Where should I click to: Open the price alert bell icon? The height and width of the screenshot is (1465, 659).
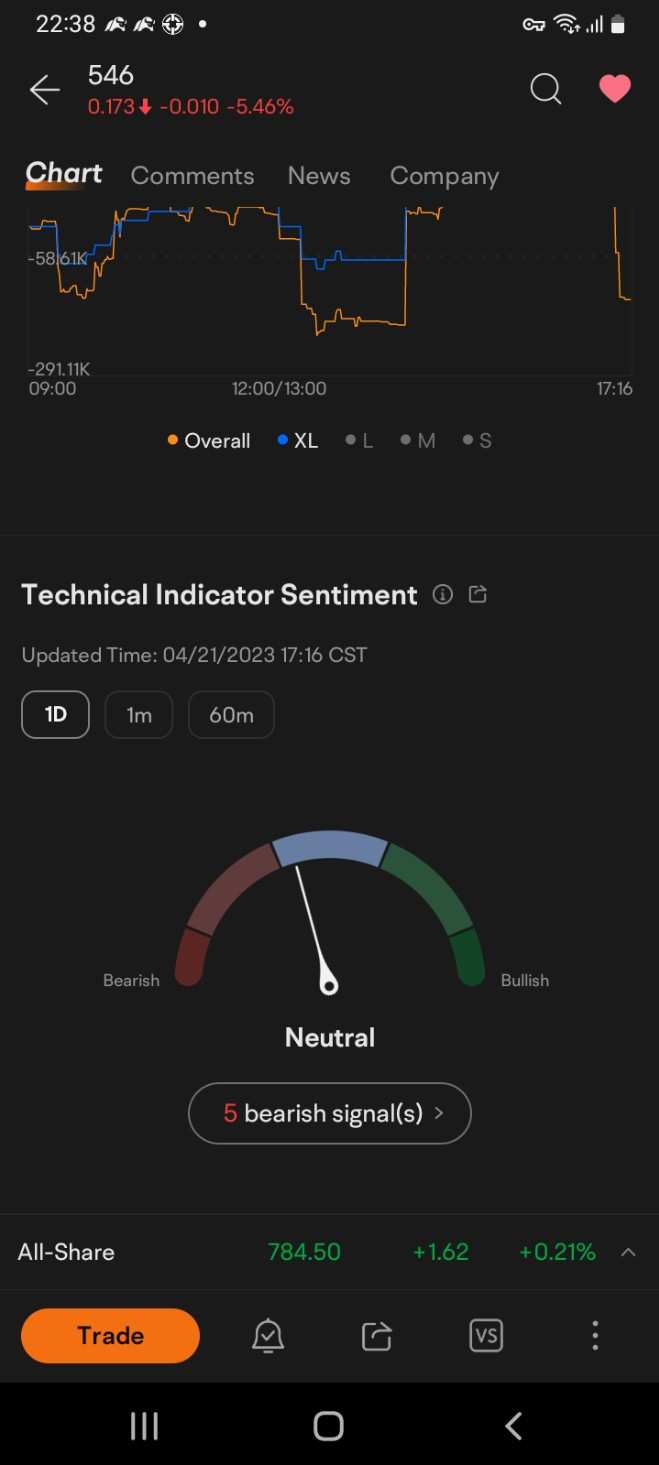point(268,1336)
